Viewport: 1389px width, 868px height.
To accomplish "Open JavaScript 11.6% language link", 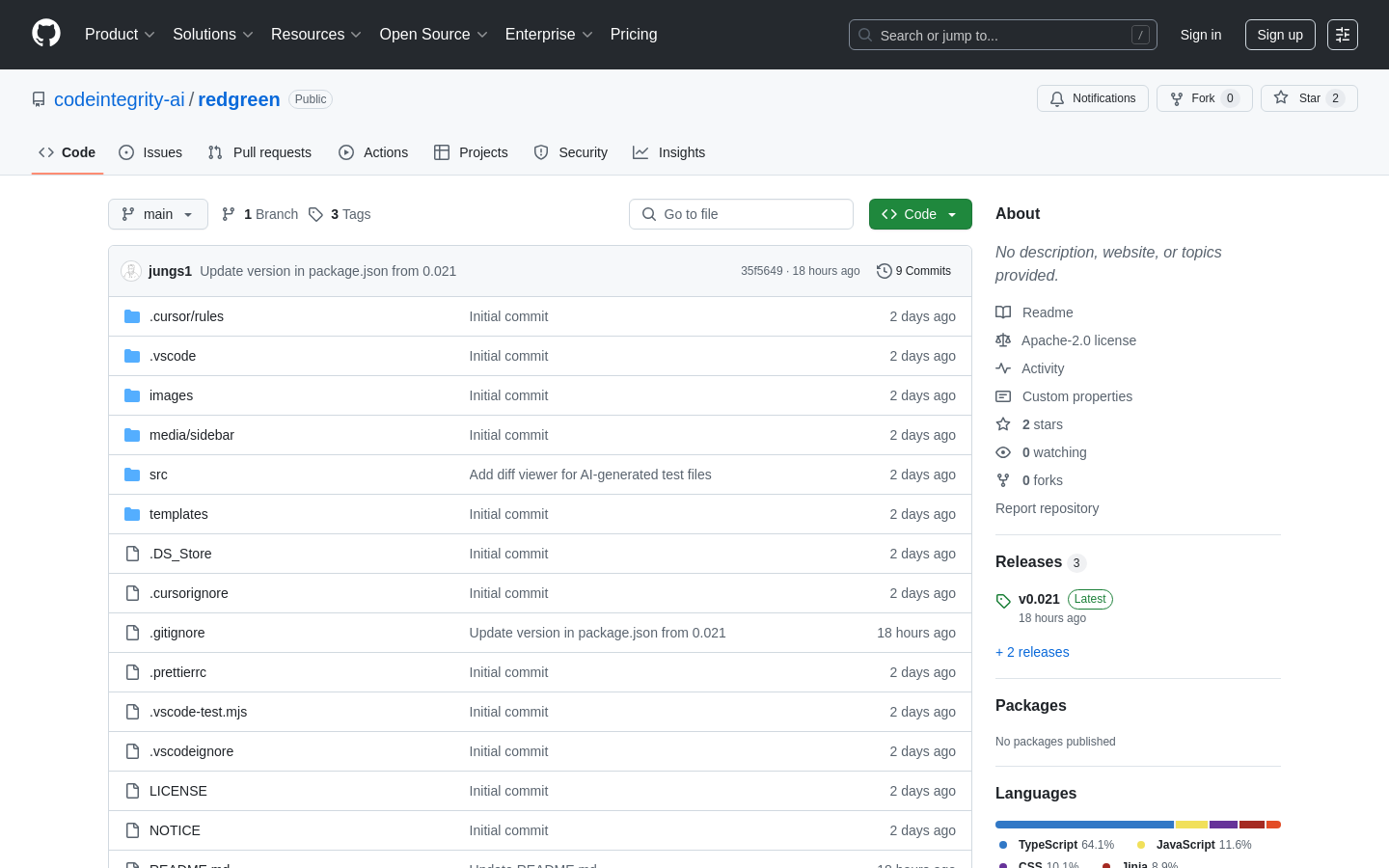I will [1194, 845].
